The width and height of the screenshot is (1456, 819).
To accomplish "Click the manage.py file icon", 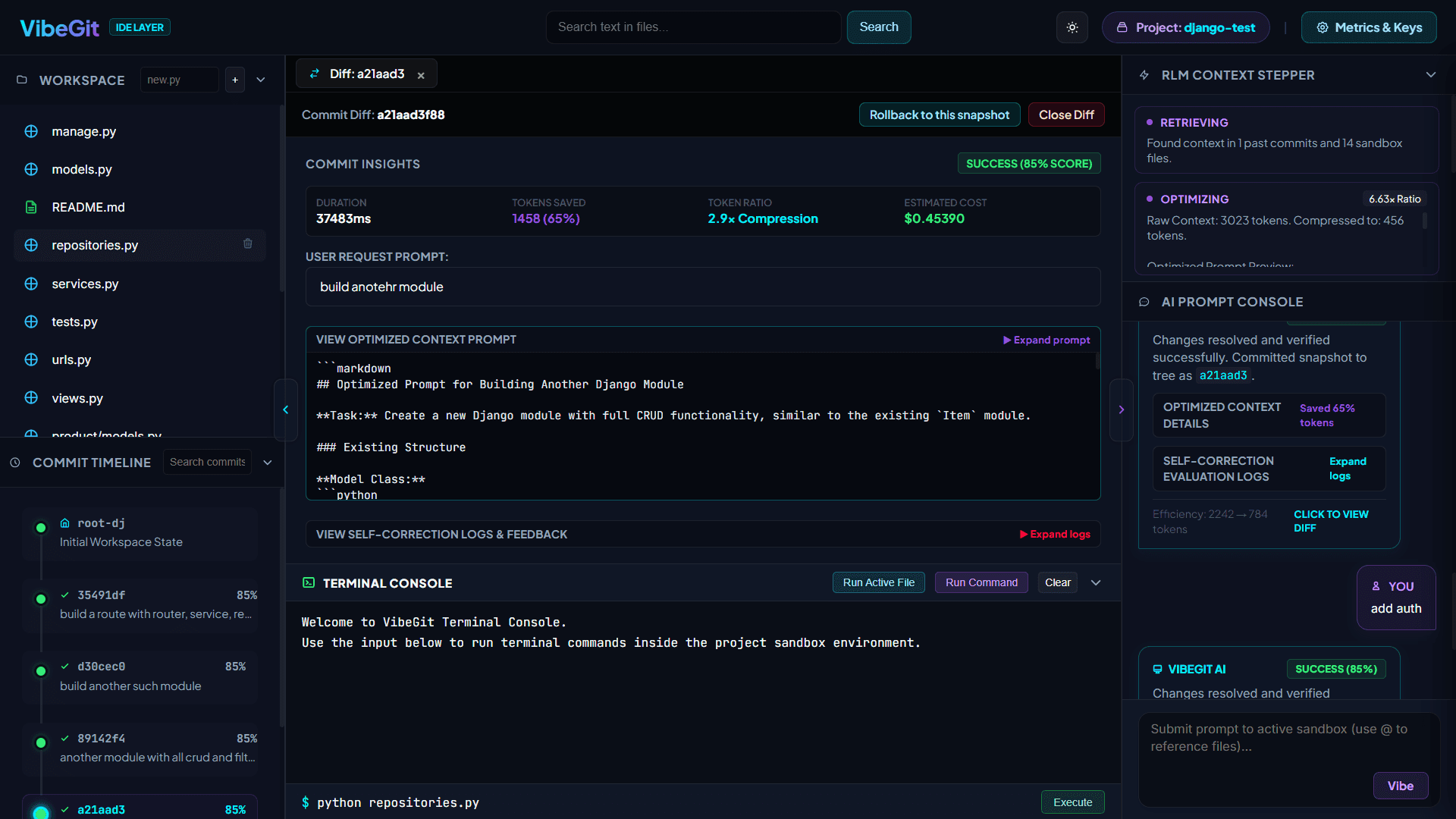I will [31, 131].
